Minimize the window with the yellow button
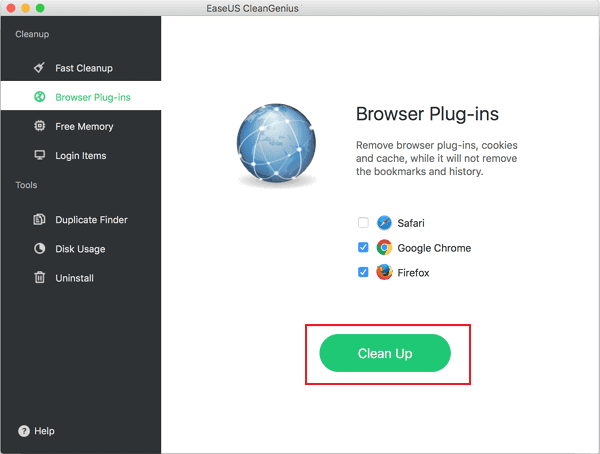Image resolution: width=600 pixels, height=454 pixels. point(26,8)
